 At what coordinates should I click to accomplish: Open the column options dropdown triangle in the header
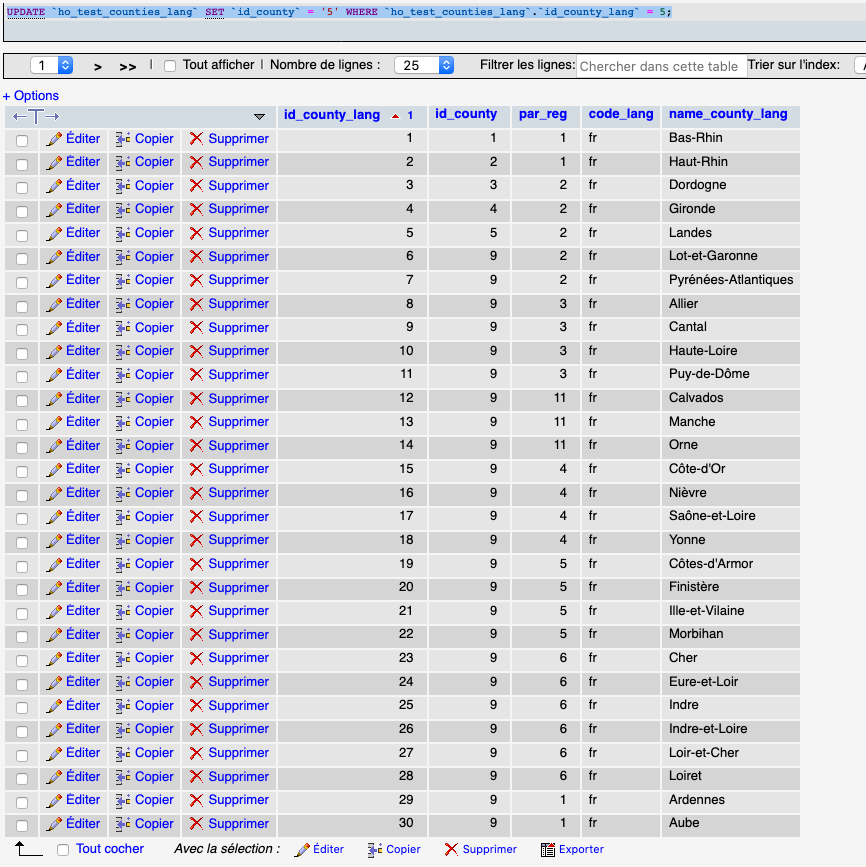point(259,116)
